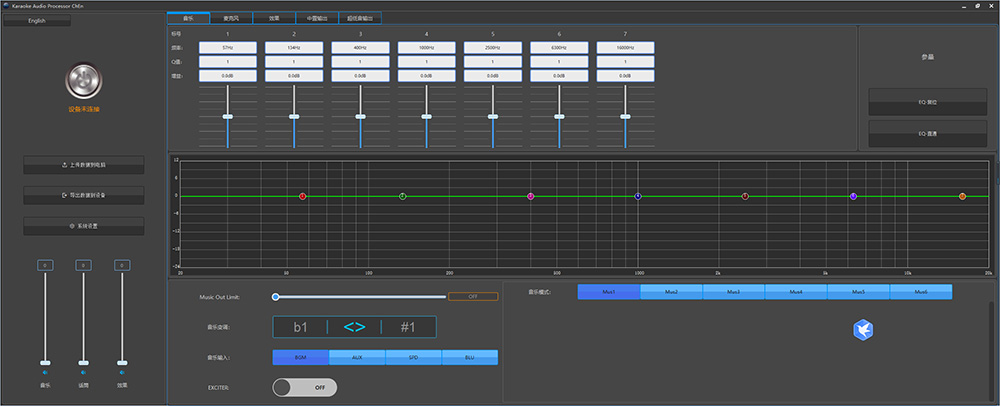Click the value box above 音乐 volume slider
This screenshot has width=1000, height=406.
click(45, 265)
